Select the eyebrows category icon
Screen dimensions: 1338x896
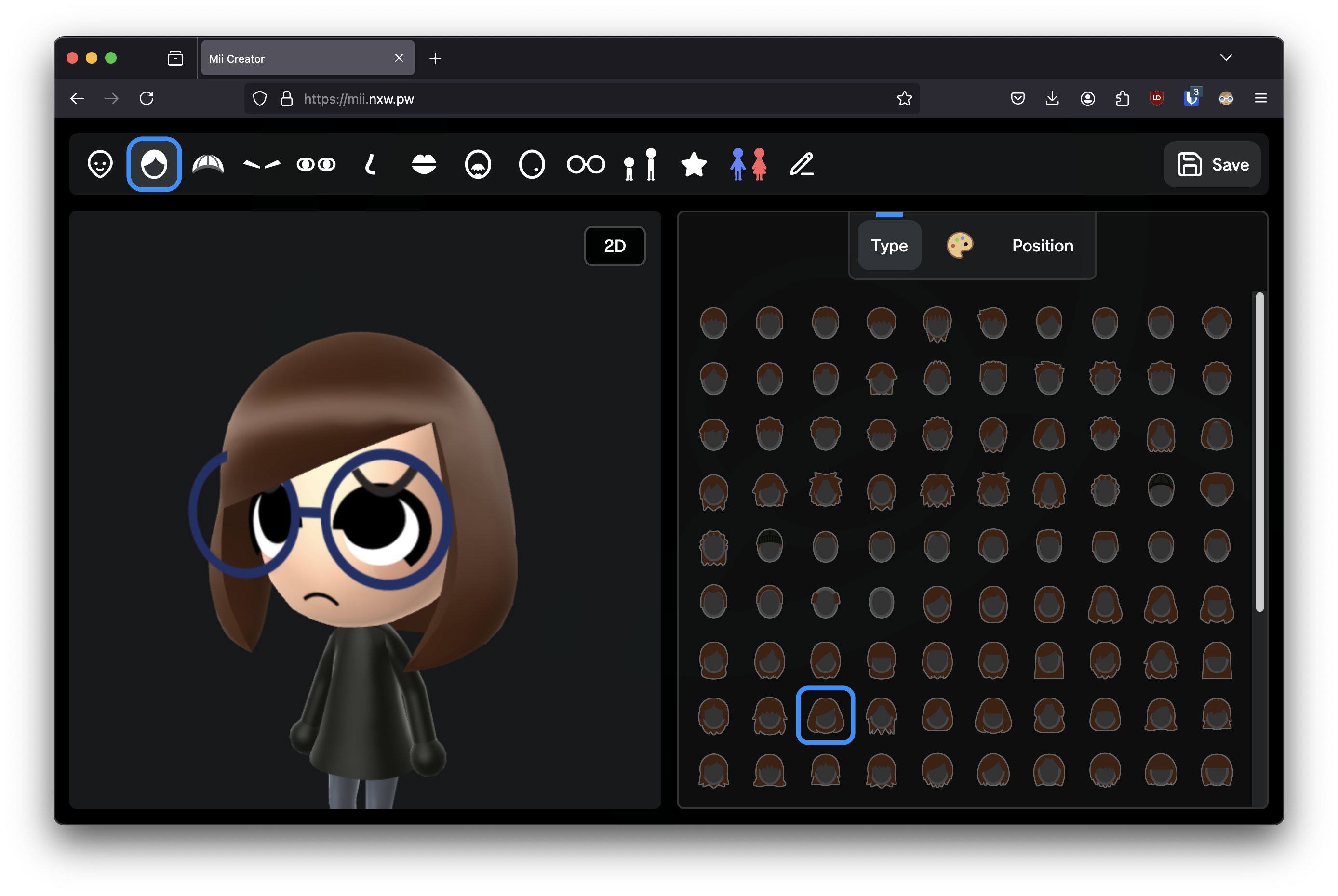point(262,165)
